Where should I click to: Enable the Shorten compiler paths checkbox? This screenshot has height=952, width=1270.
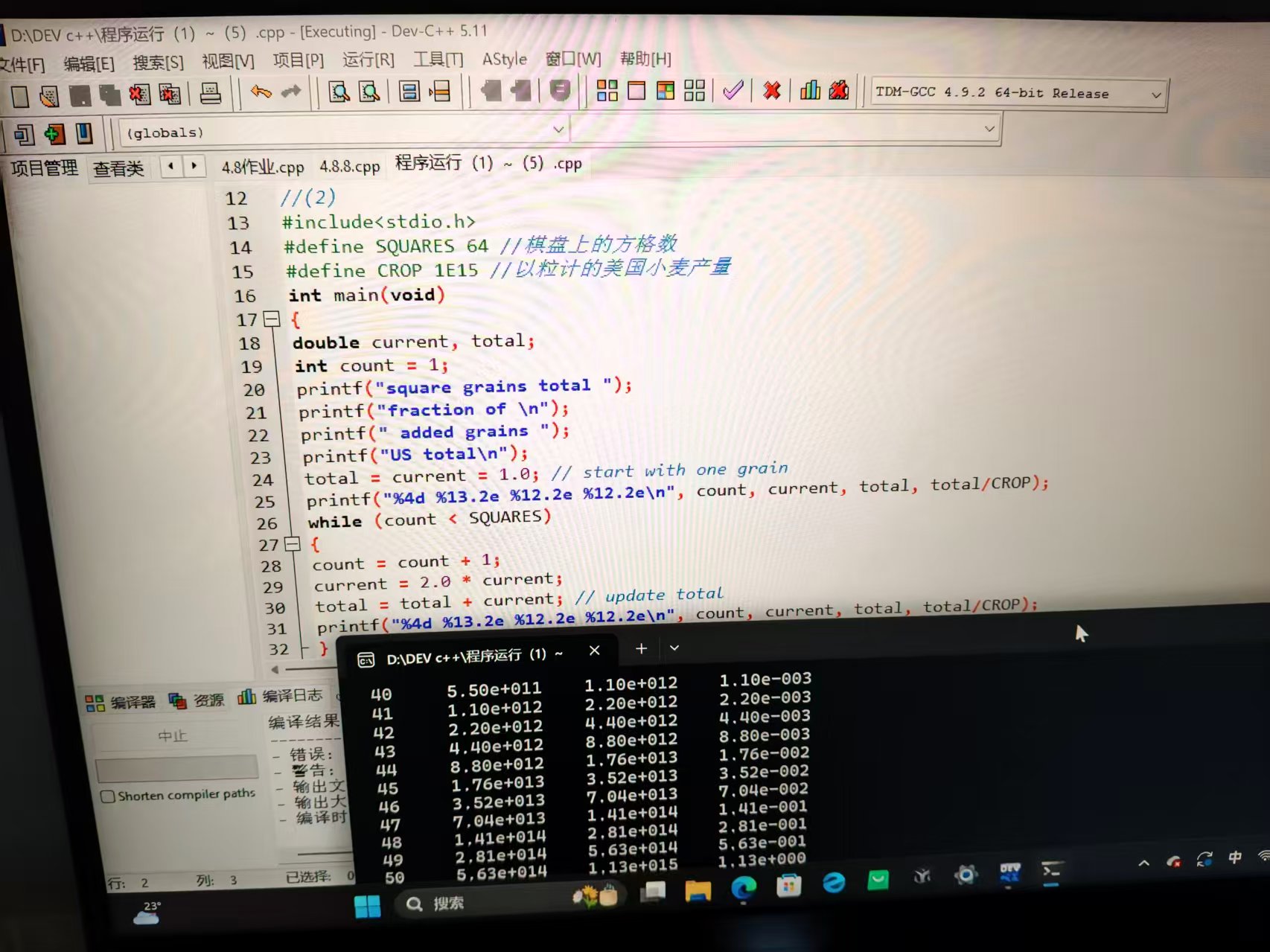tap(109, 794)
